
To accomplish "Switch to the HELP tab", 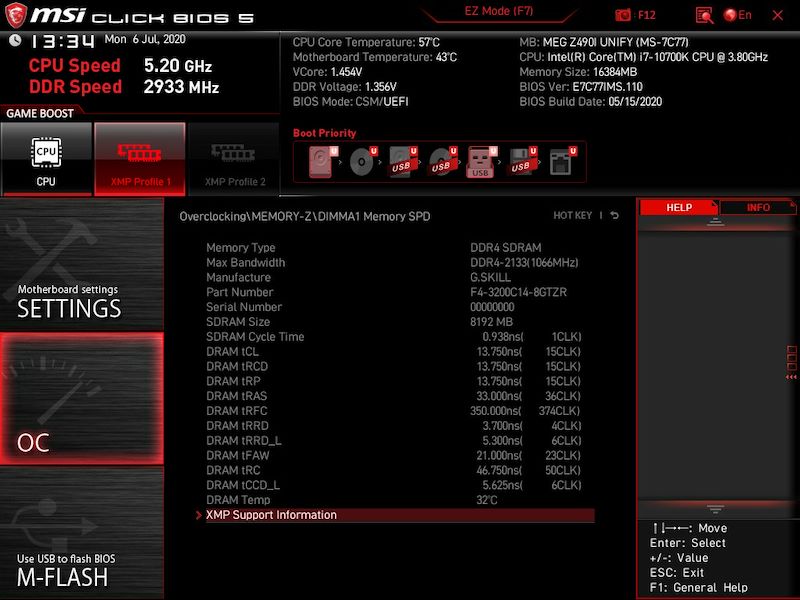I will pyautogui.click(x=679, y=208).
